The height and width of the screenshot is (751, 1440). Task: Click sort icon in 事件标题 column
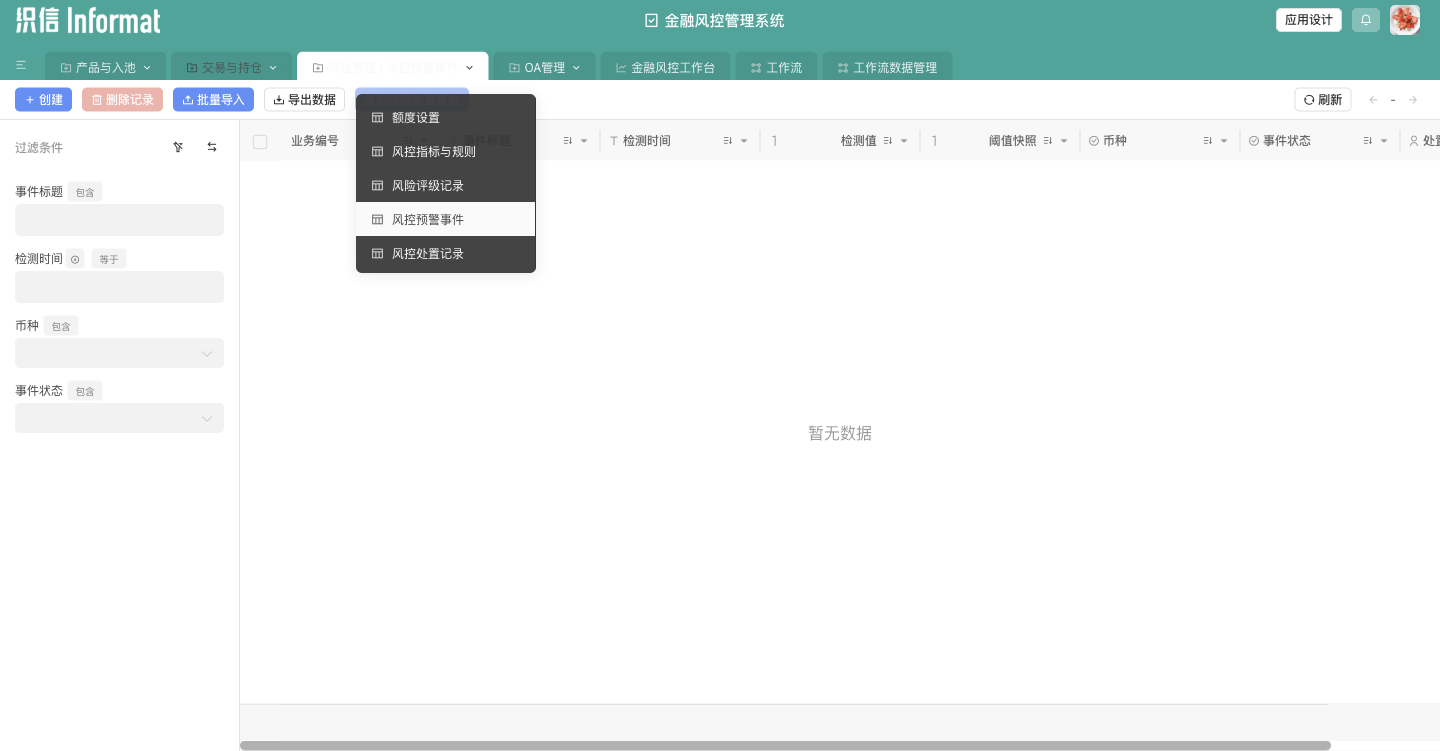coord(568,141)
